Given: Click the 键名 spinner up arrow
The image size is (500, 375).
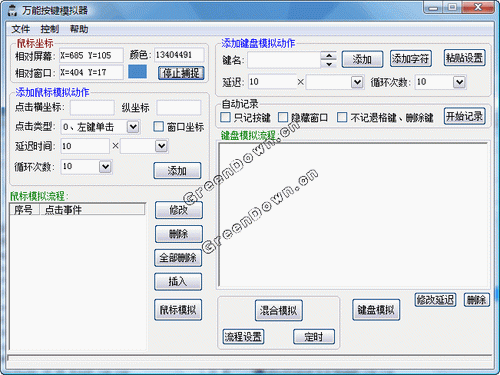Looking at the screenshot, I should (329, 56).
